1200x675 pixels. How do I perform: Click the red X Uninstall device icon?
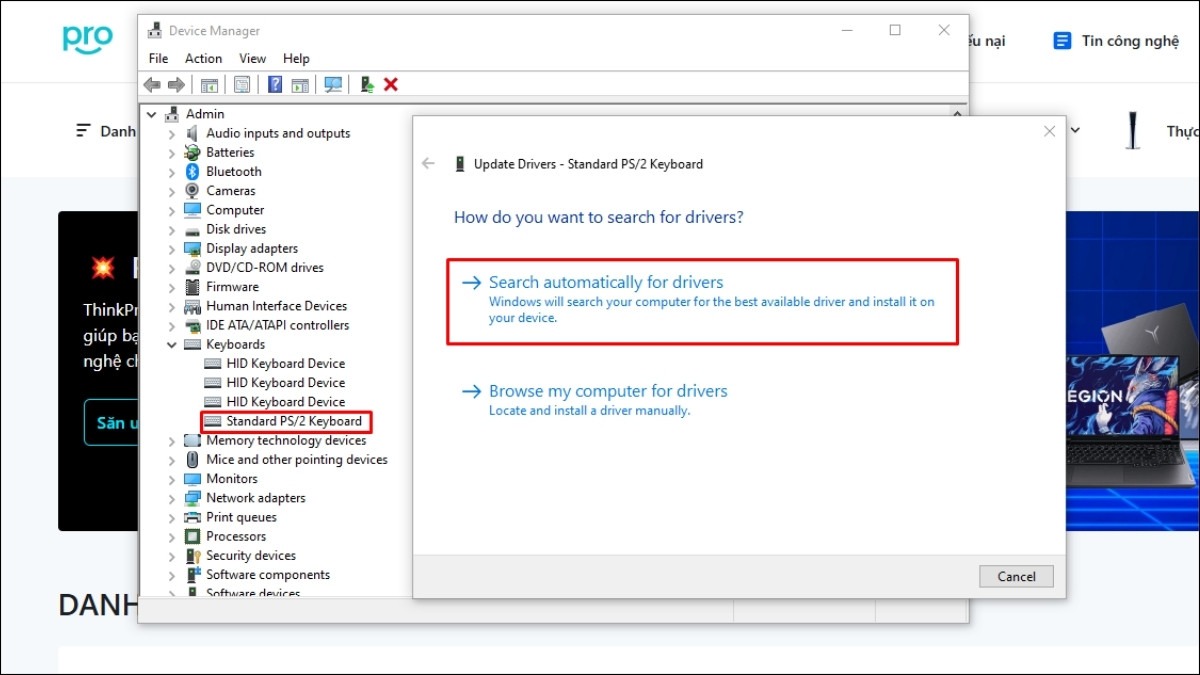coord(391,85)
